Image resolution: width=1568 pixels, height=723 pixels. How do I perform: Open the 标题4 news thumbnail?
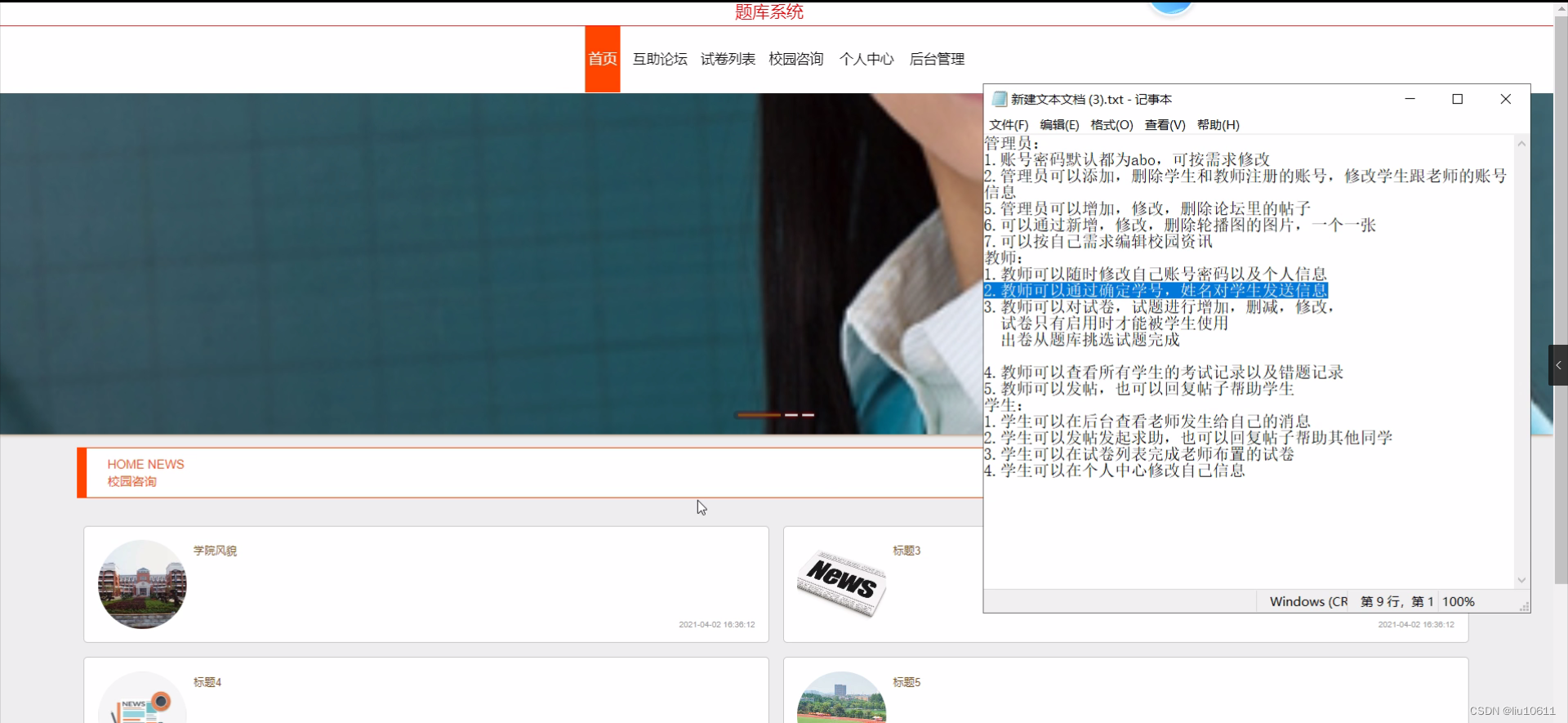click(x=142, y=698)
